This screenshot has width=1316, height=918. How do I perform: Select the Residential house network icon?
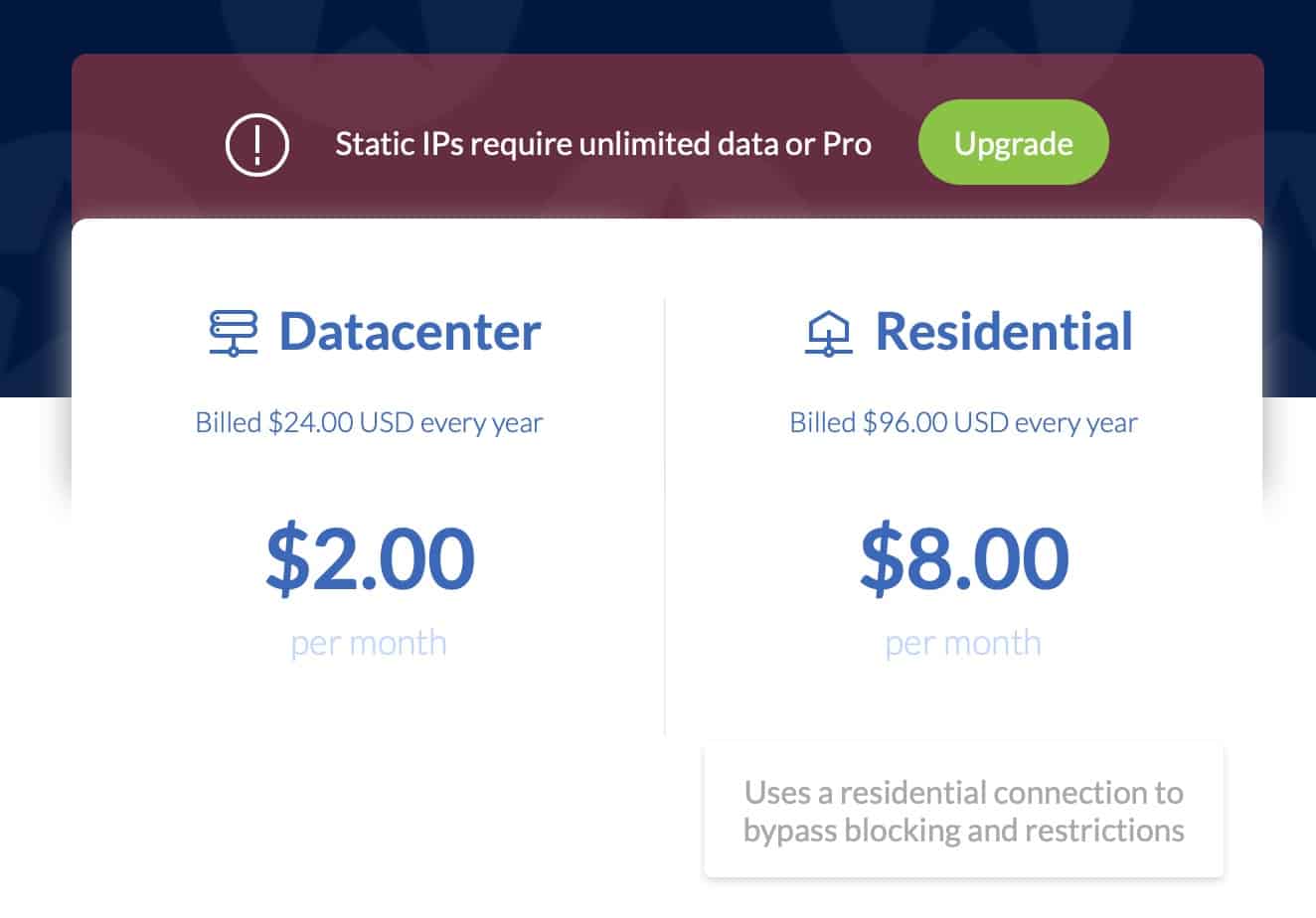[x=828, y=332]
